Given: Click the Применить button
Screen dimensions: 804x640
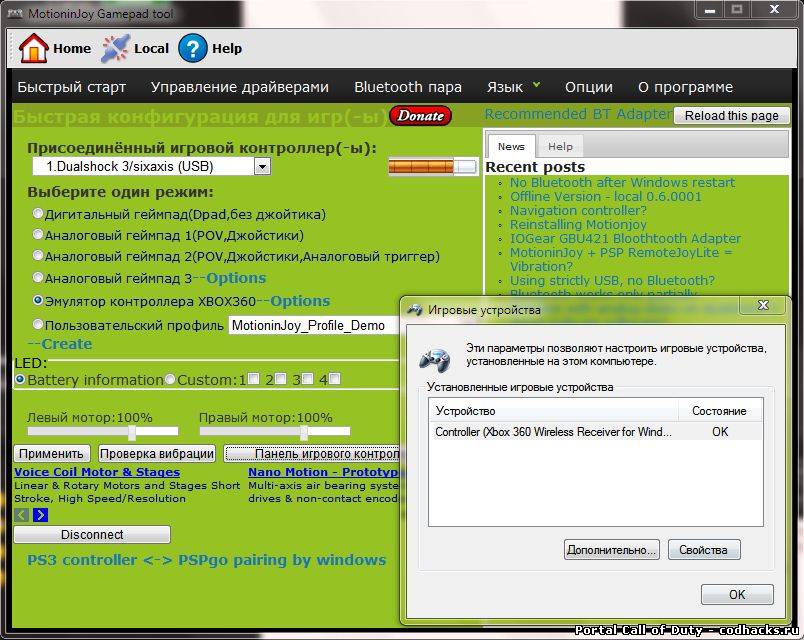Looking at the screenshot, I should (x=51, y=453).
